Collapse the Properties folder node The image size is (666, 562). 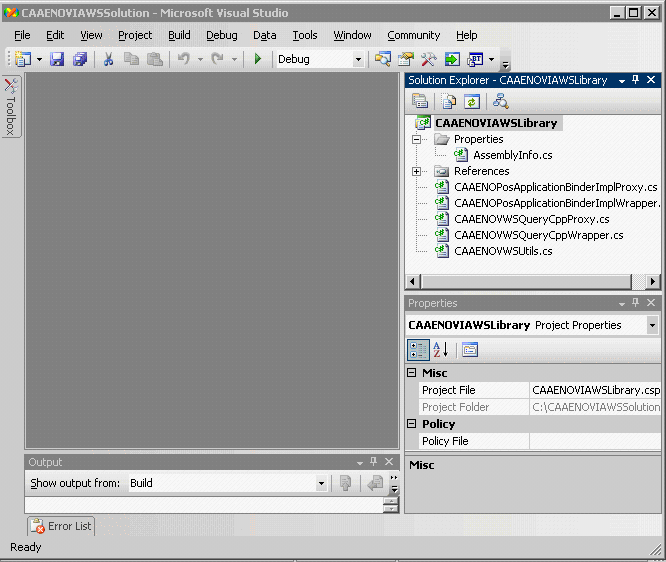[x=417, y=139]
